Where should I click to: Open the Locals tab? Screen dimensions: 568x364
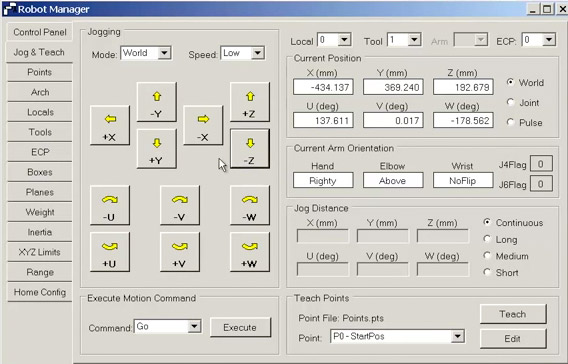click(x=39, y=112)
